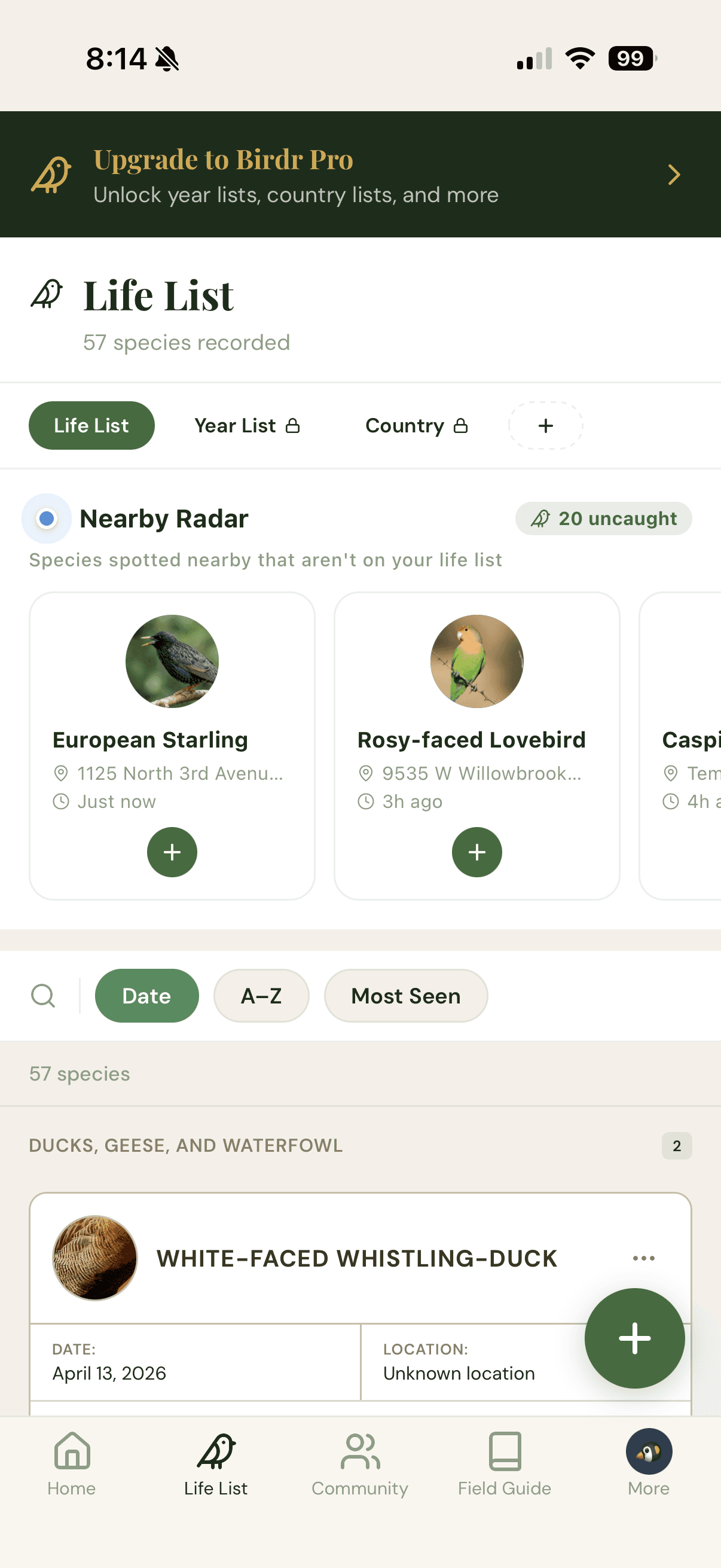Tap the 20 uncaught badge
Screen dimensions: 721x1568
pos(603,518)
